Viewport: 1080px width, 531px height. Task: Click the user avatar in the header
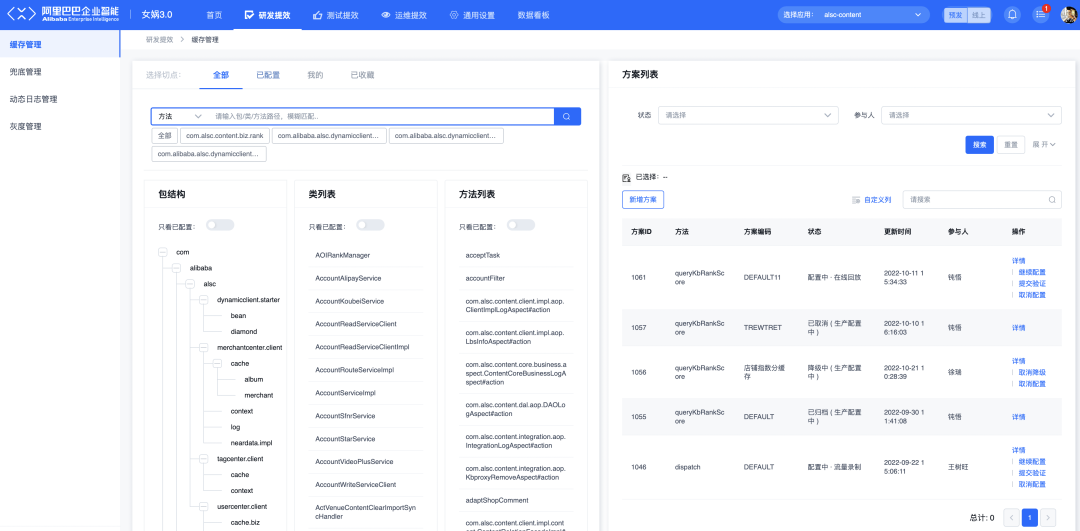(1068, 14)
